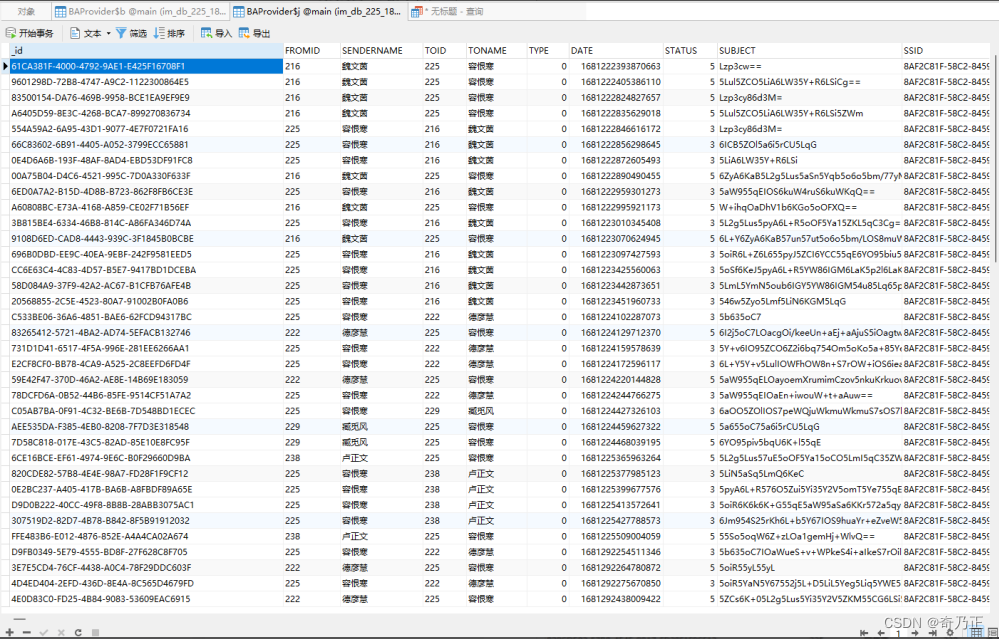Click the SUBJECT cell 5LiN5aSq5LmQ6KeC

809,473
